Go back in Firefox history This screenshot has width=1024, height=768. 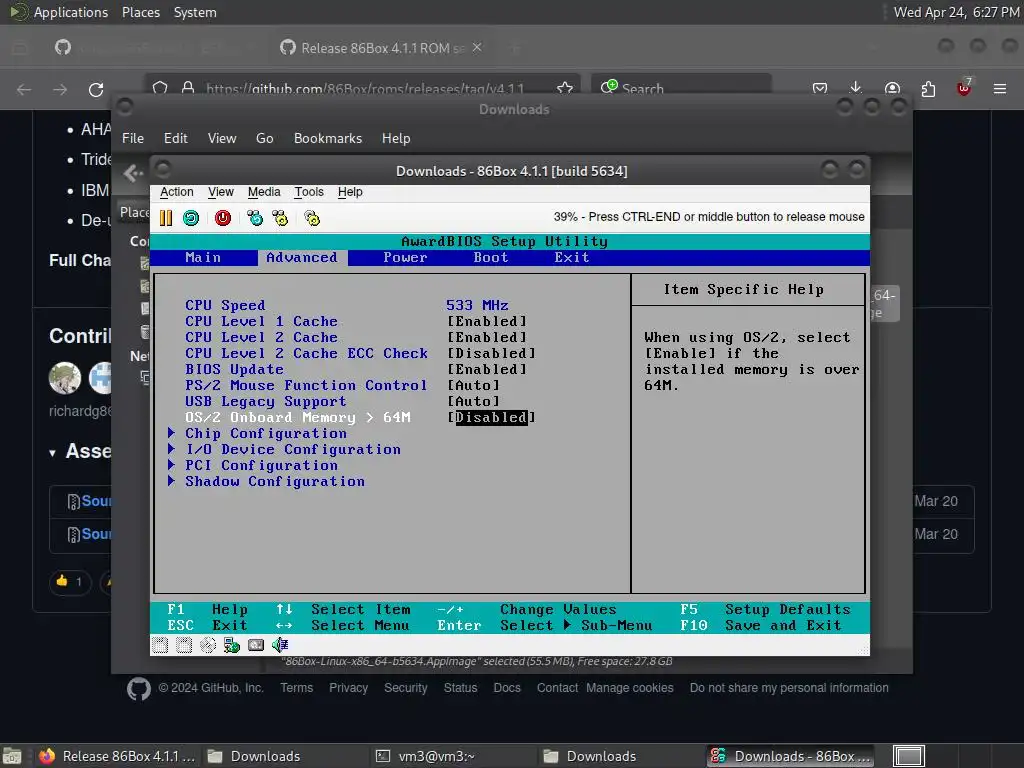(24, 89)
